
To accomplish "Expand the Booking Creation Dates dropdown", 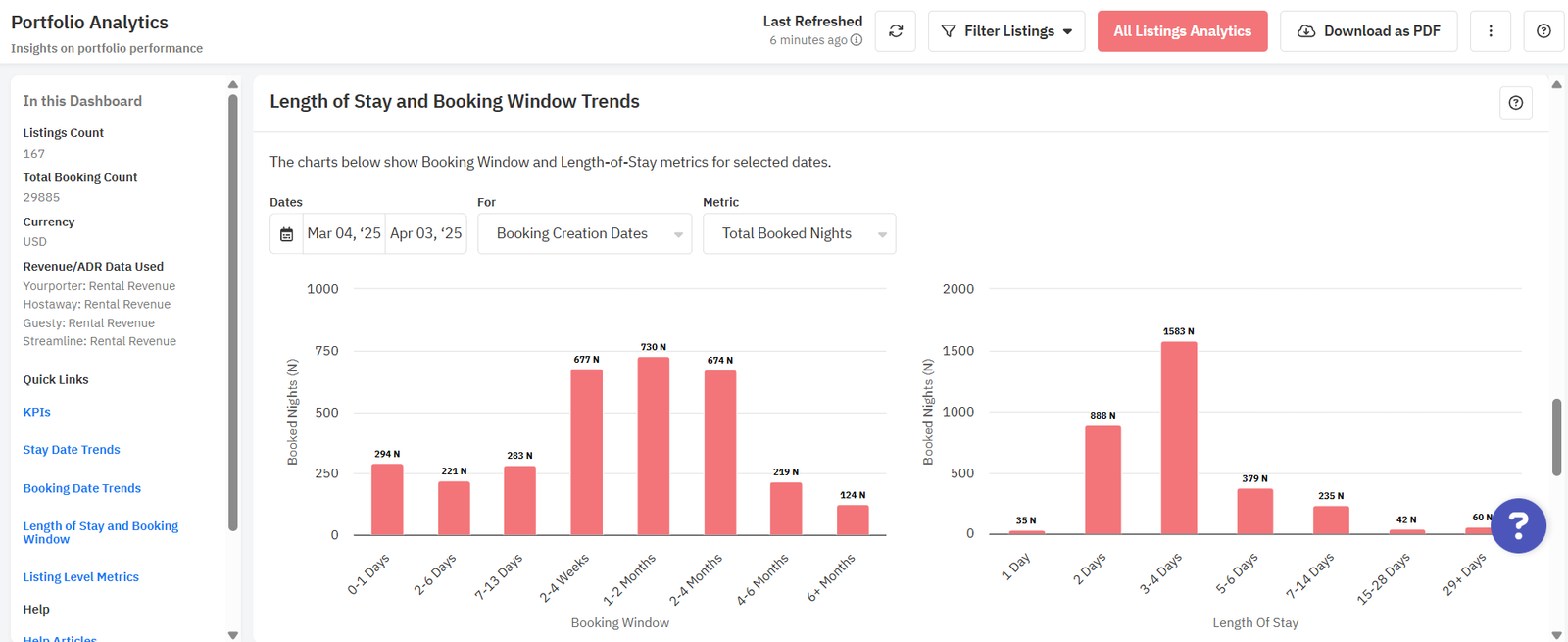I will (x=585, y=233).
